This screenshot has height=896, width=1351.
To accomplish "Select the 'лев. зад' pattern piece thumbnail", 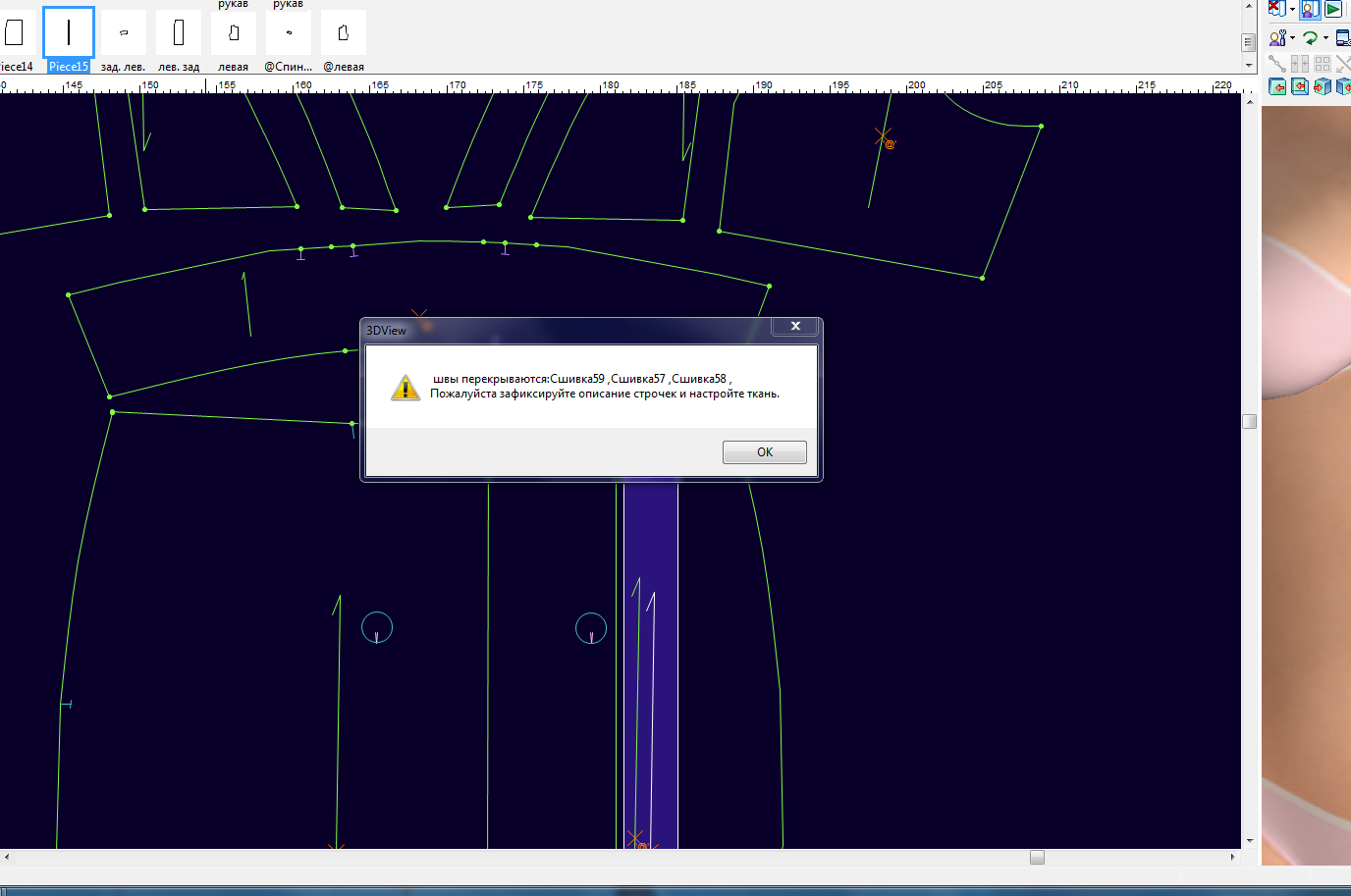I will (179, 34).
